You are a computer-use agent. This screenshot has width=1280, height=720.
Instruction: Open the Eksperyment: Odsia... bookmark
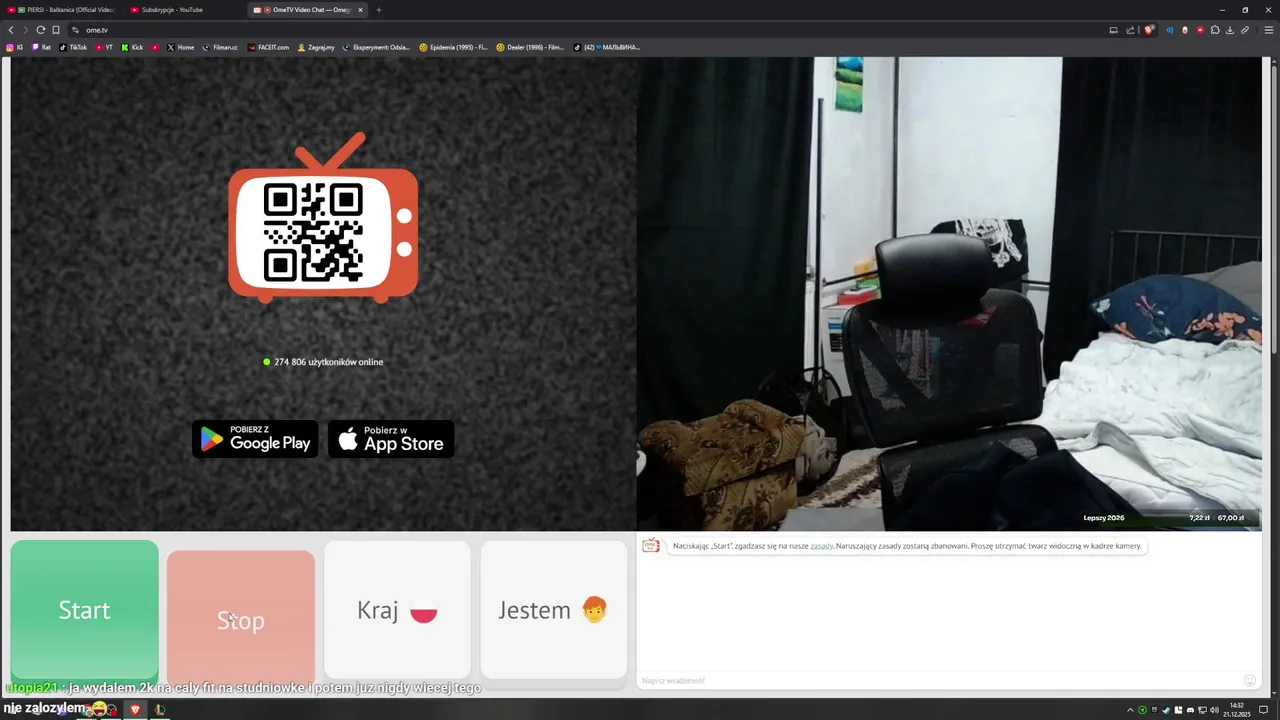pos(377,47)
